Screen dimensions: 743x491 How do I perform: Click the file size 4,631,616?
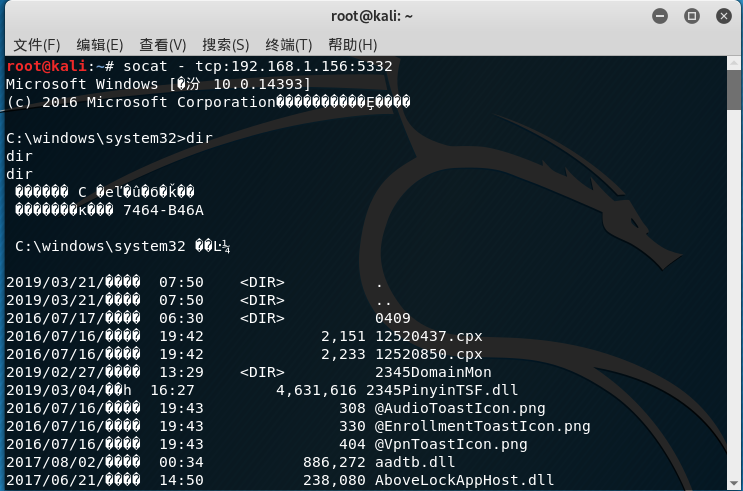[x=316, y=391]
